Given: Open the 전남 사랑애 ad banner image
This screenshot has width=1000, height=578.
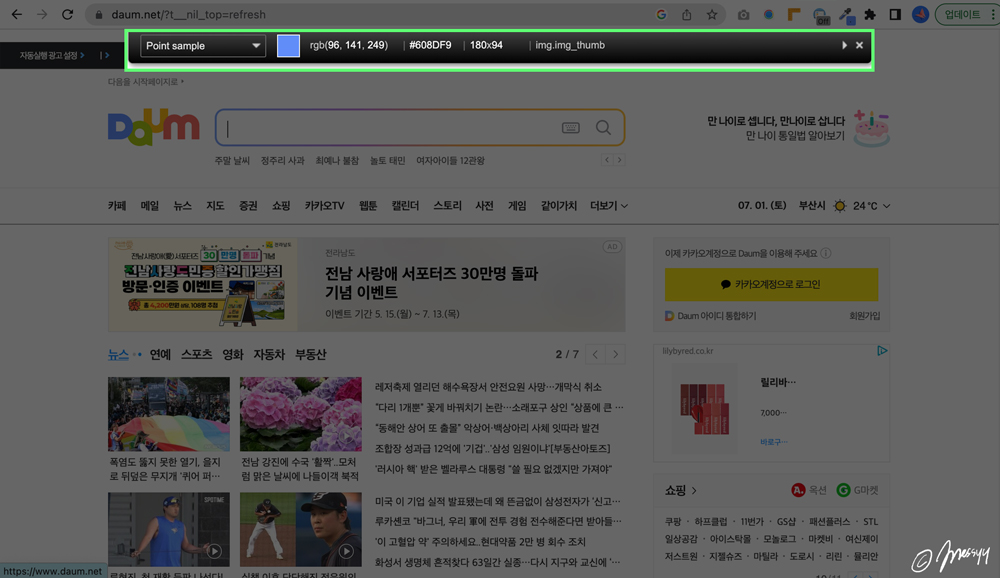Looking at the screenshot, I should pyautogui.click(x=203, y=285).
